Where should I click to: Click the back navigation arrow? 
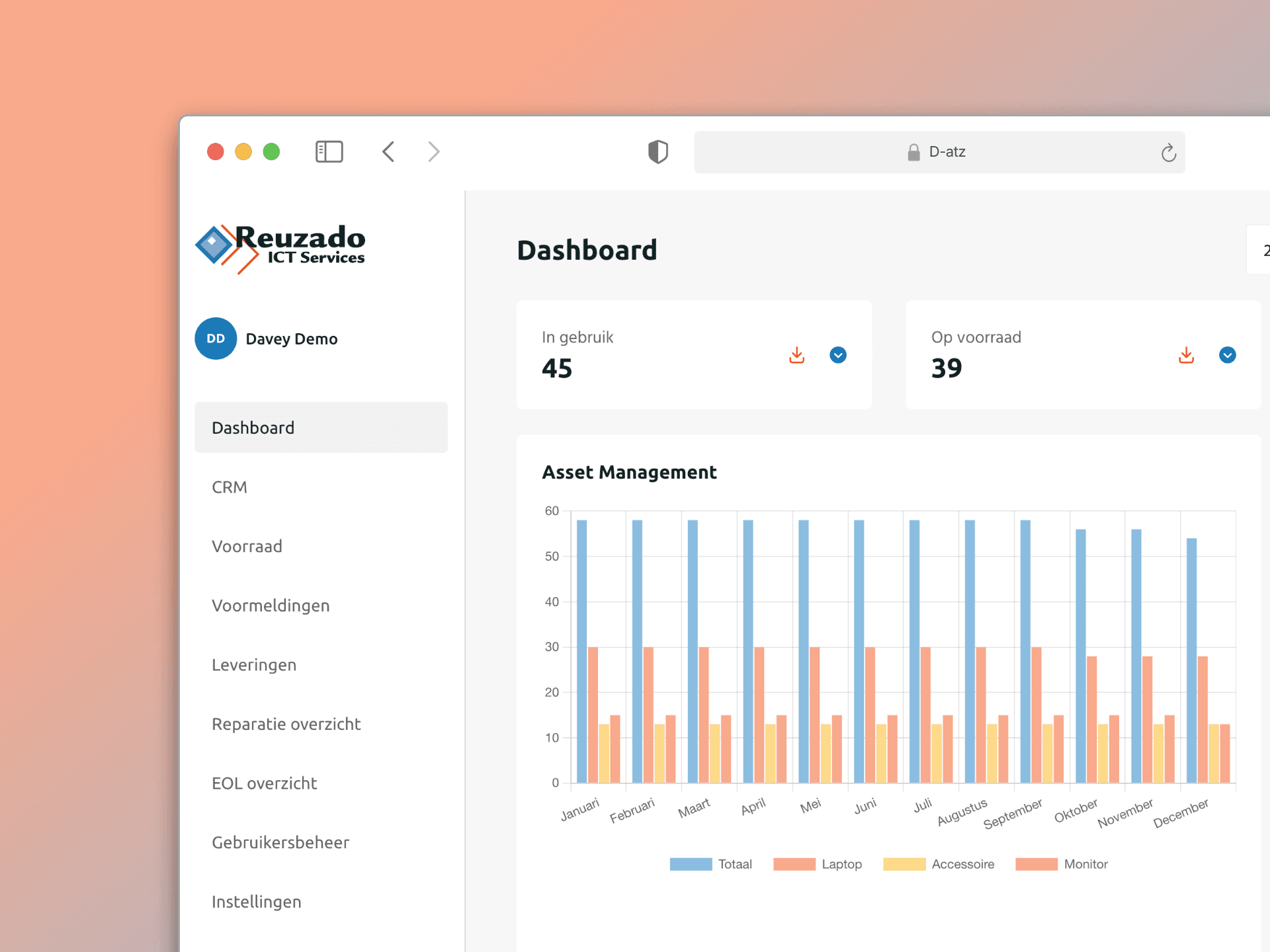388,151
